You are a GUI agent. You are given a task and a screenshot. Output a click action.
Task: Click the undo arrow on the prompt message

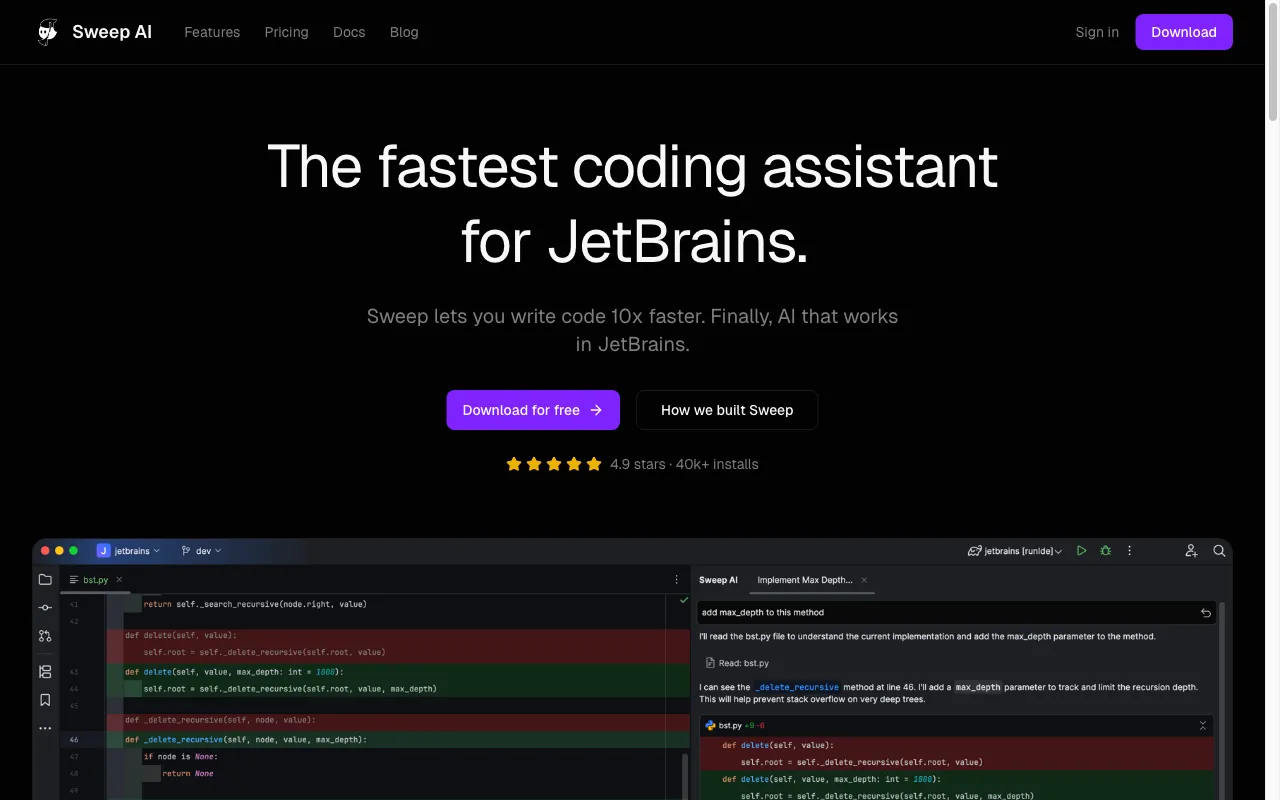point(1206,612)
